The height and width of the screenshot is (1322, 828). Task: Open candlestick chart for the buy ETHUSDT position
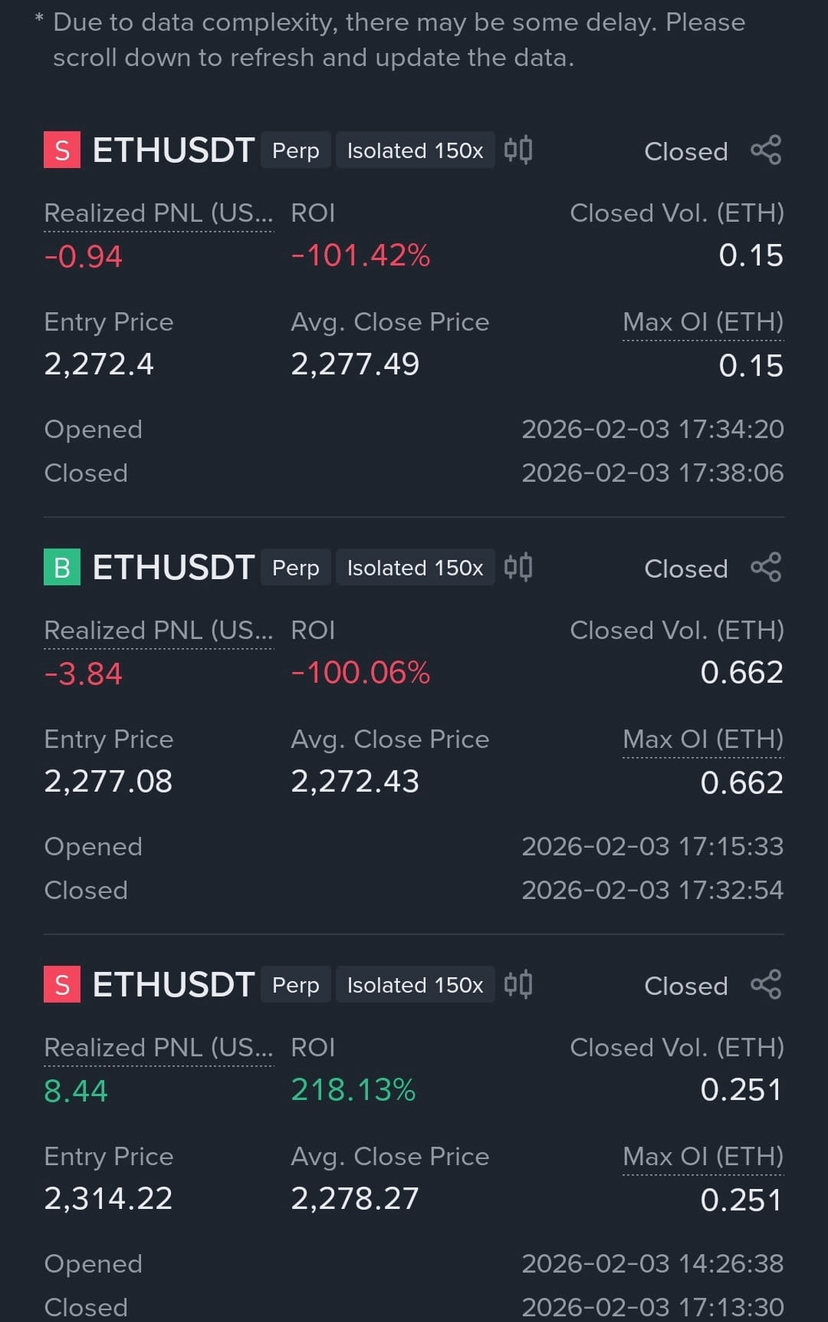[518, 567]
